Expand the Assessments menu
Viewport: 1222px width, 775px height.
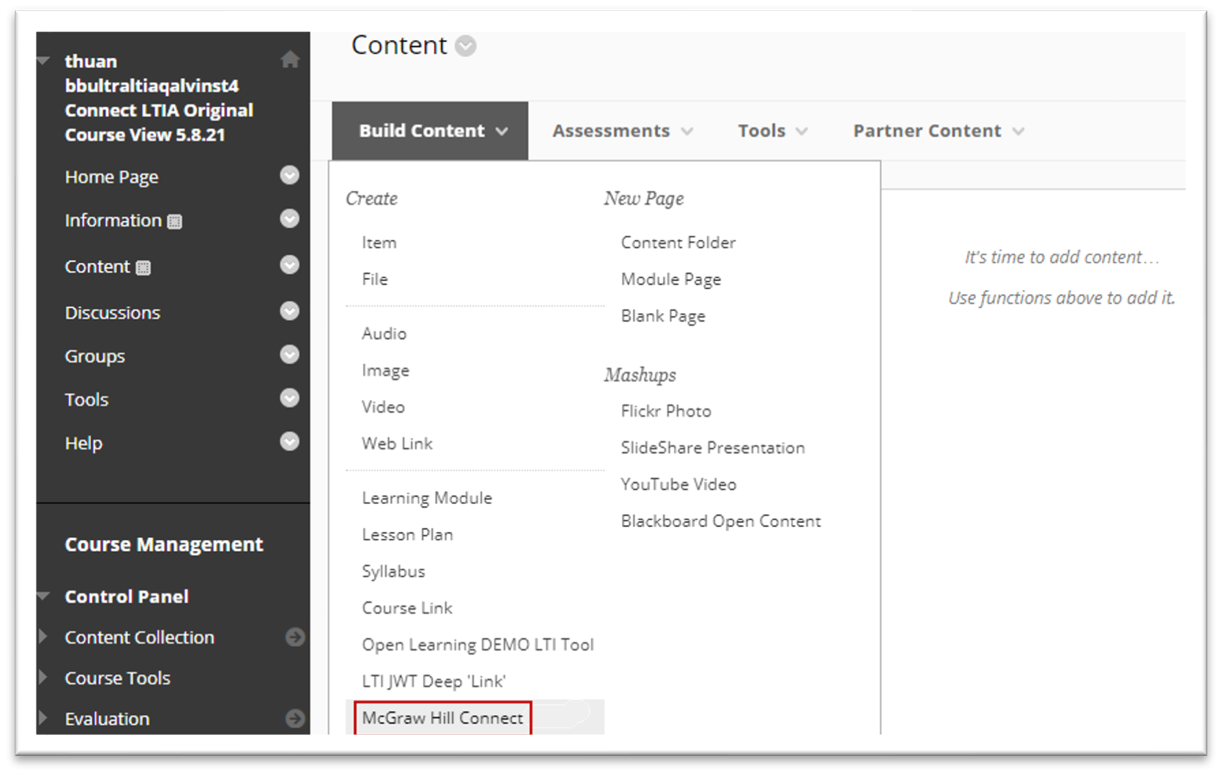(x=622, y=131)
